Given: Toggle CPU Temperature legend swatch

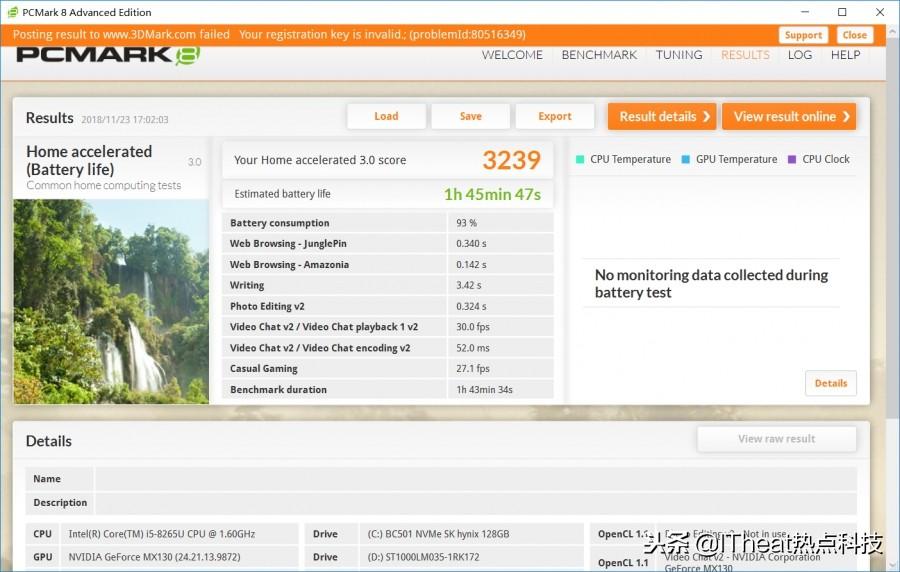Looking at the screenshot, I should click(x=580, y=159).
